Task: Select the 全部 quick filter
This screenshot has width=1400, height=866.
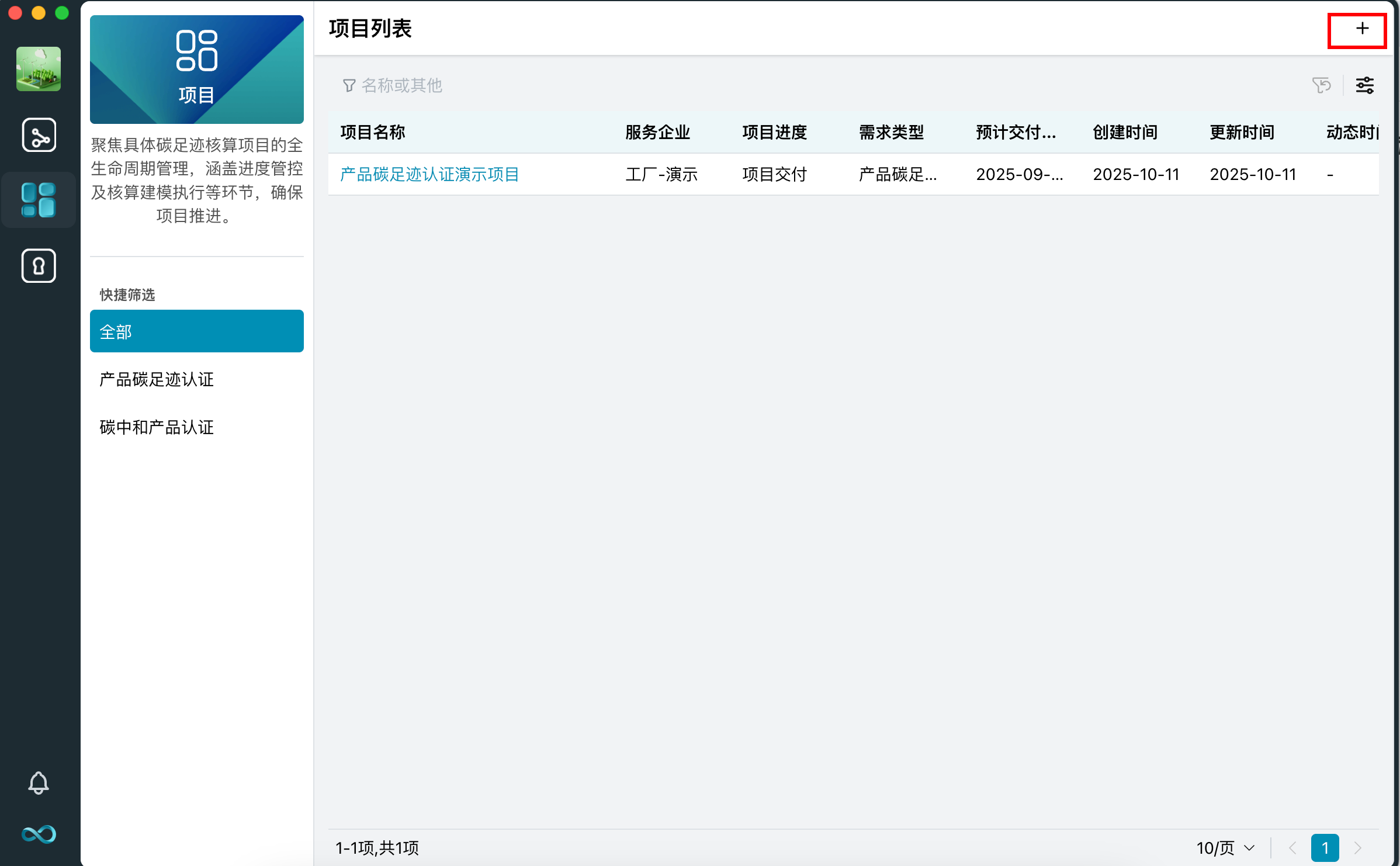Action: 196,331
